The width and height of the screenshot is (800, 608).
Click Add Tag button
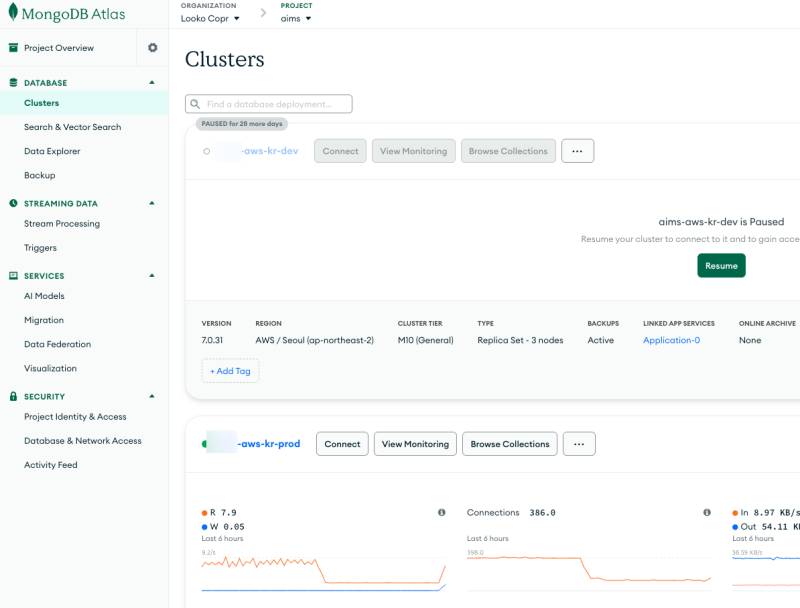pyautogui.click(x=230, y=371)
